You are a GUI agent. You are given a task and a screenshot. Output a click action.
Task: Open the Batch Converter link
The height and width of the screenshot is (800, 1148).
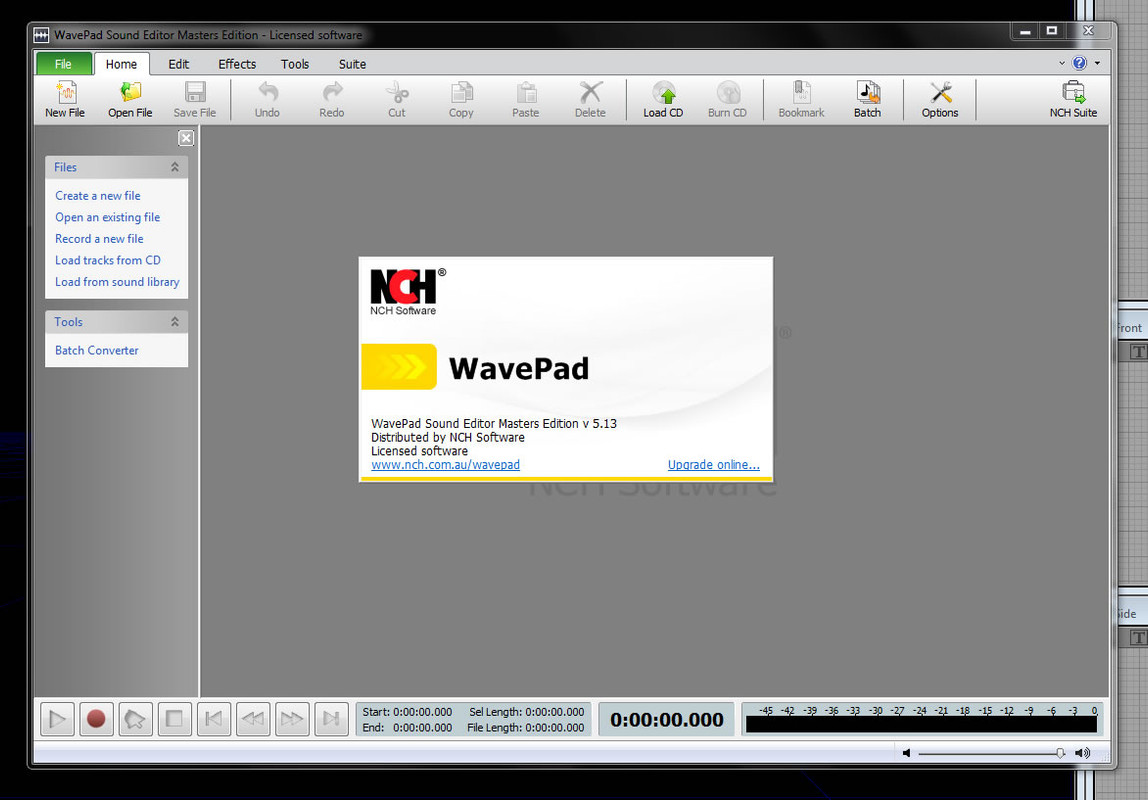coord(97,350)
